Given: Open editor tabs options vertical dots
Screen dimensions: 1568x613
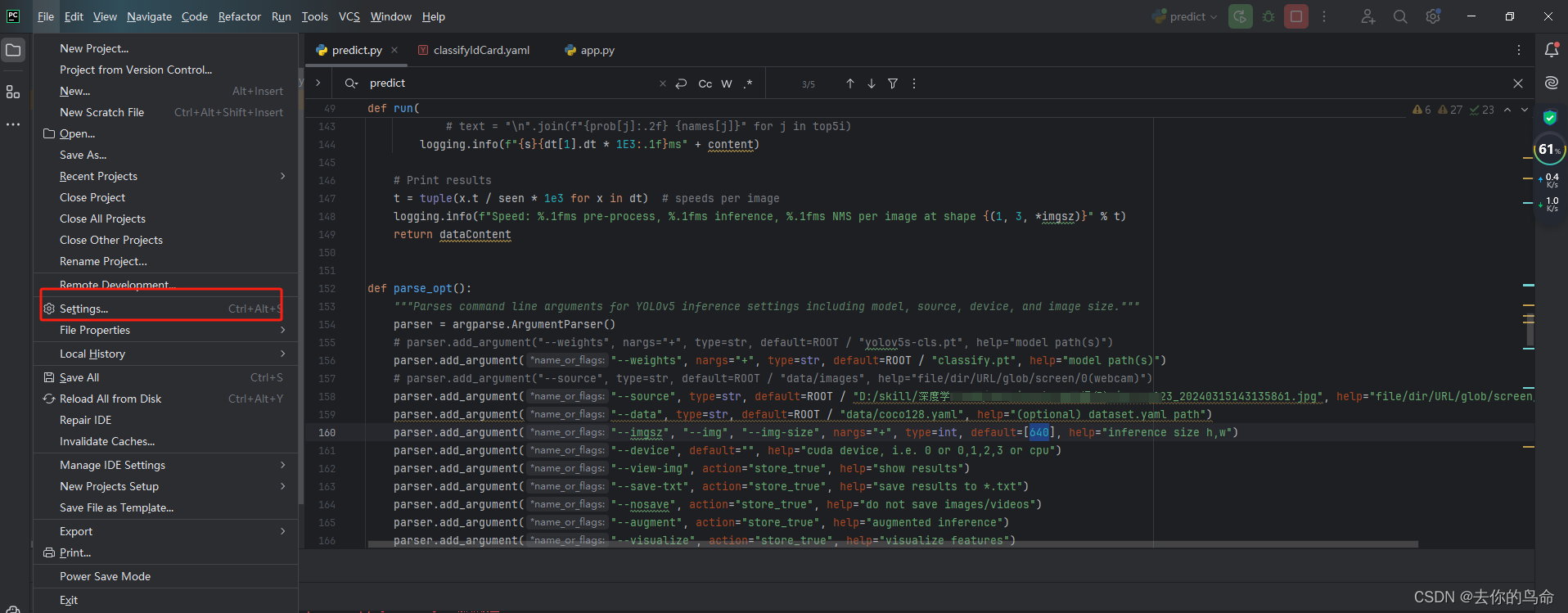Looking at the screenshot, I should [1519, 50].
